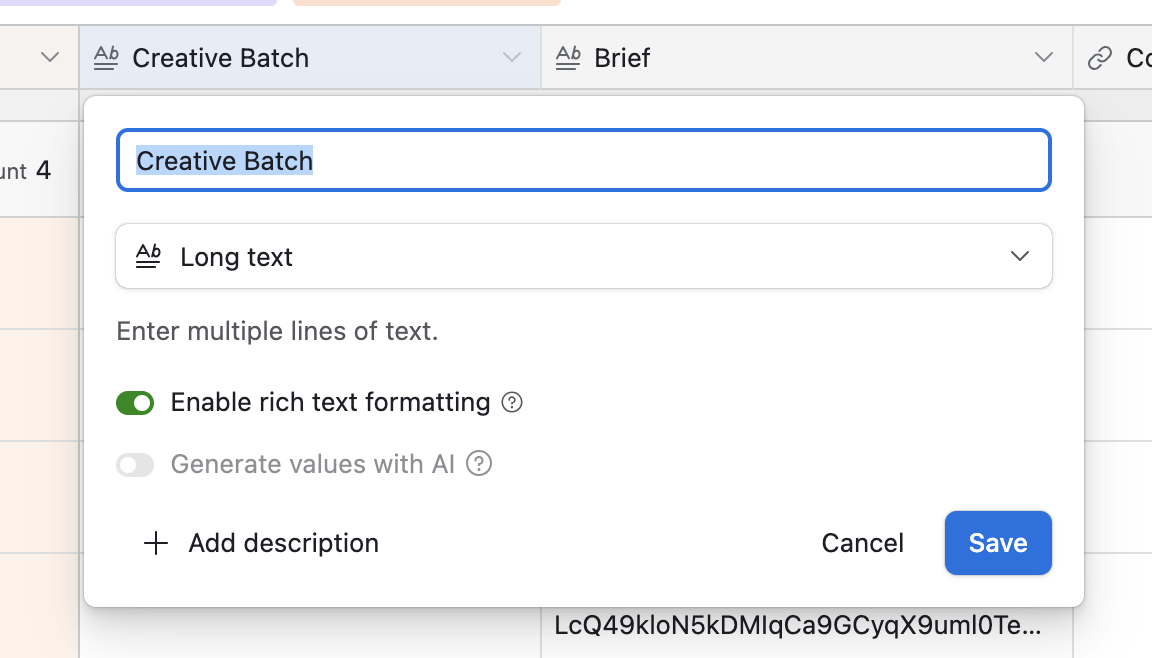Open the Brief column dropdown chevron
1152x658 pixels.
click(x=1043, y=58)
